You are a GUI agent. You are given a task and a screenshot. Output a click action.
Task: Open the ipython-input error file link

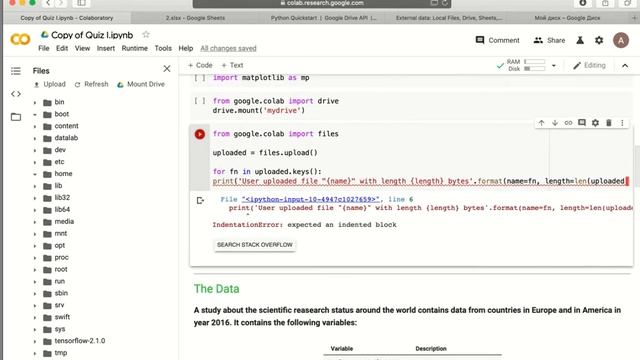[x=311, y=199]
